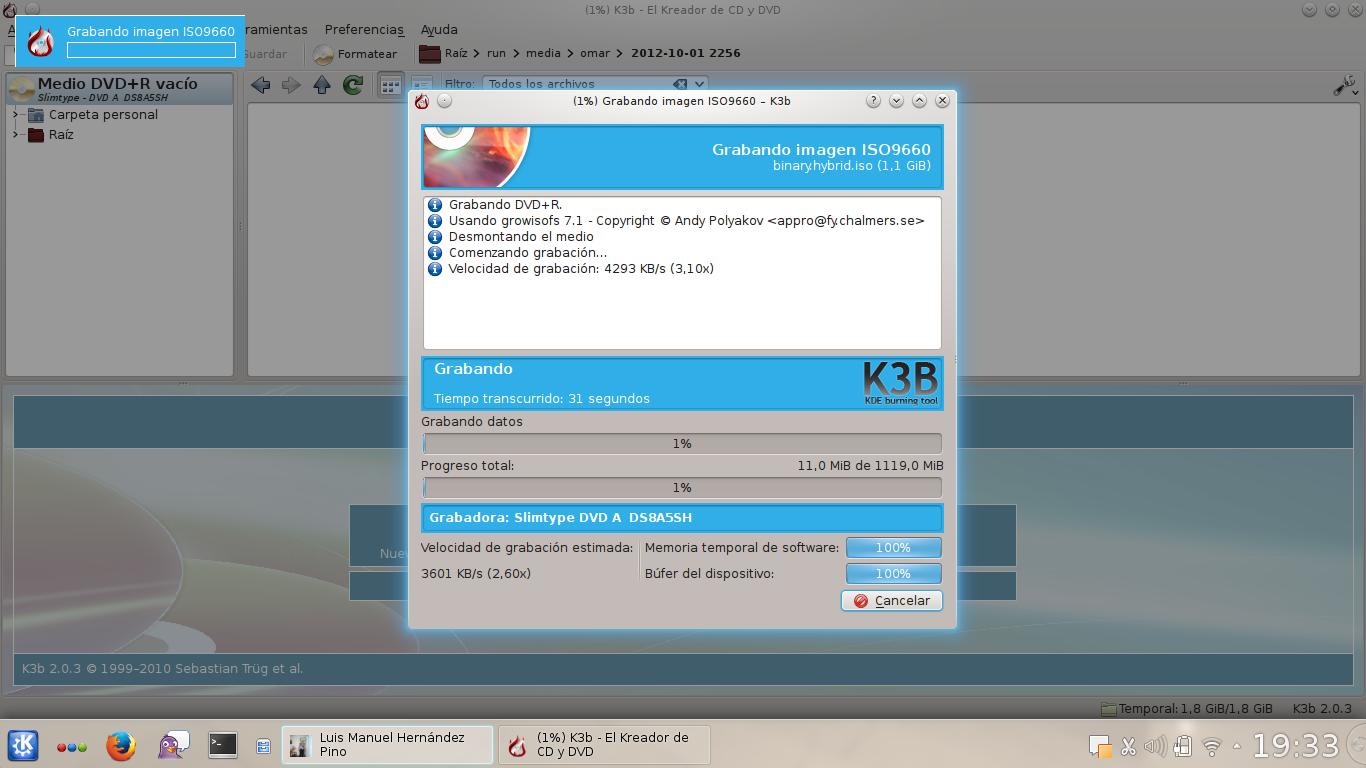Click the K3b 2.0.3 status bar version
Screen dimensions: 1366x768
pos(1322,709)
